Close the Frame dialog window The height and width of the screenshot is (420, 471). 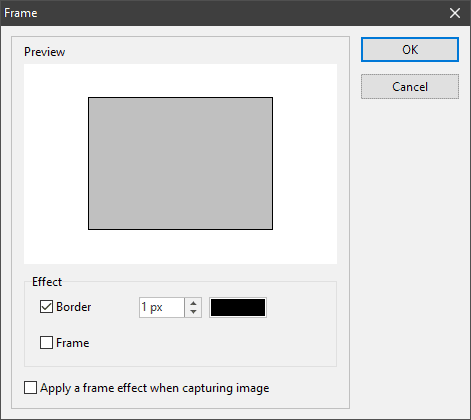pyautogui.click(x=455, y=13)
